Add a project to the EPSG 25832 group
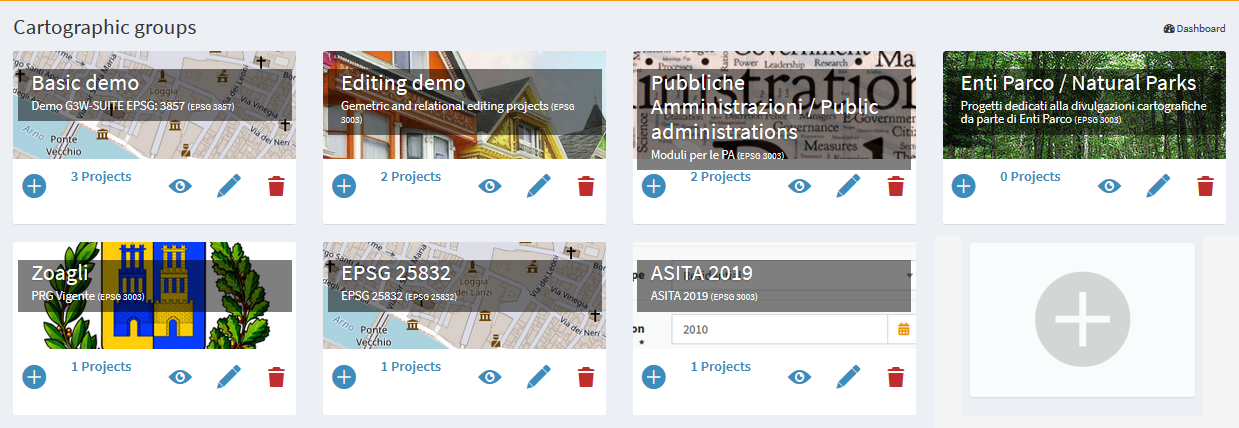This screenshot has width=1239, height=428. [x=344, y=376]
